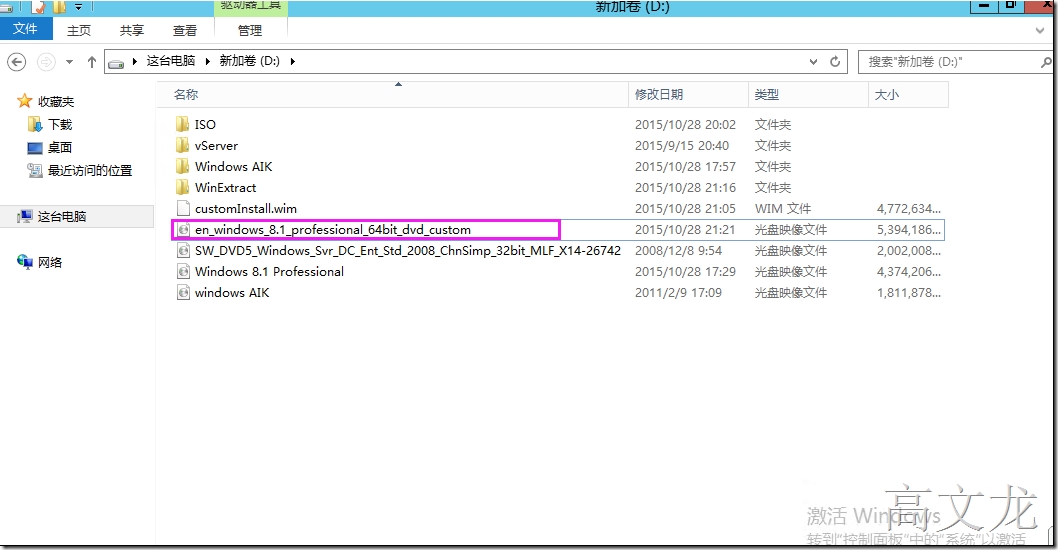The height and width of the screenshot is (550, 1058).
Task: Go back with the back arrow
Action: click(x=16, y=62)
